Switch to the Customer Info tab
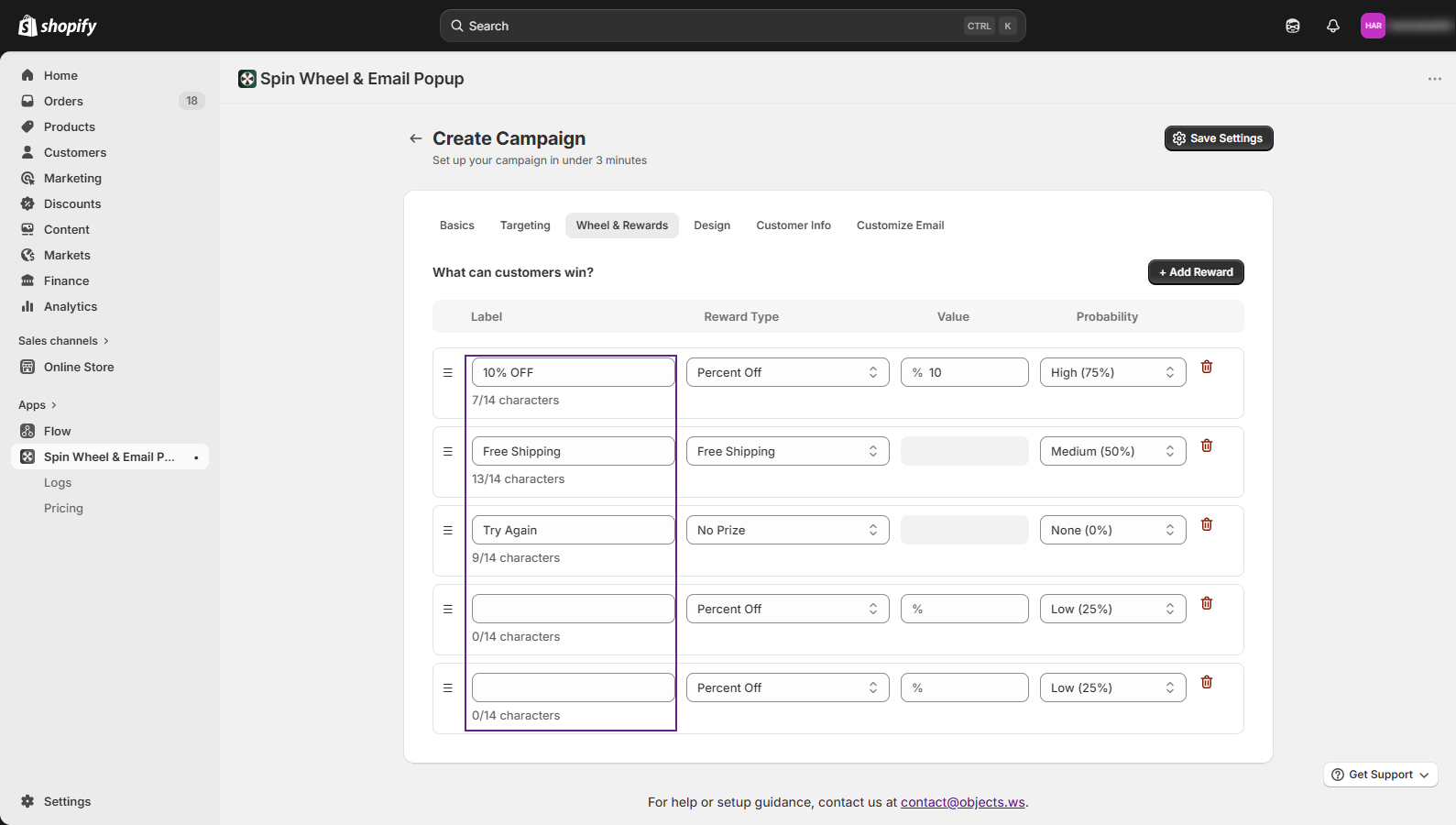This screenshot has width=1456, height=825. click(794, 225)
